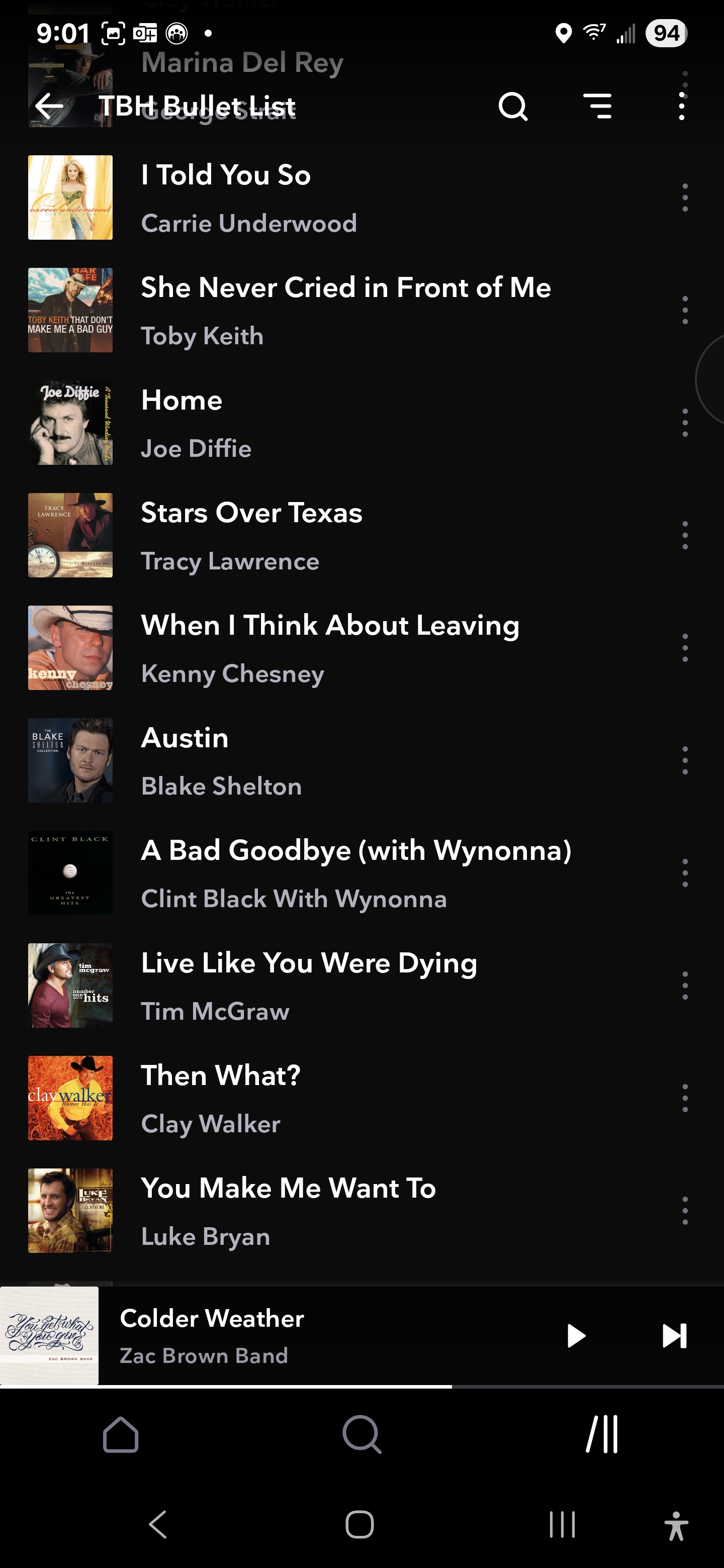The width and height of the screenshot is (724, 1568).
Task: Skip to next track in mini player
Action: [674, 1335]
